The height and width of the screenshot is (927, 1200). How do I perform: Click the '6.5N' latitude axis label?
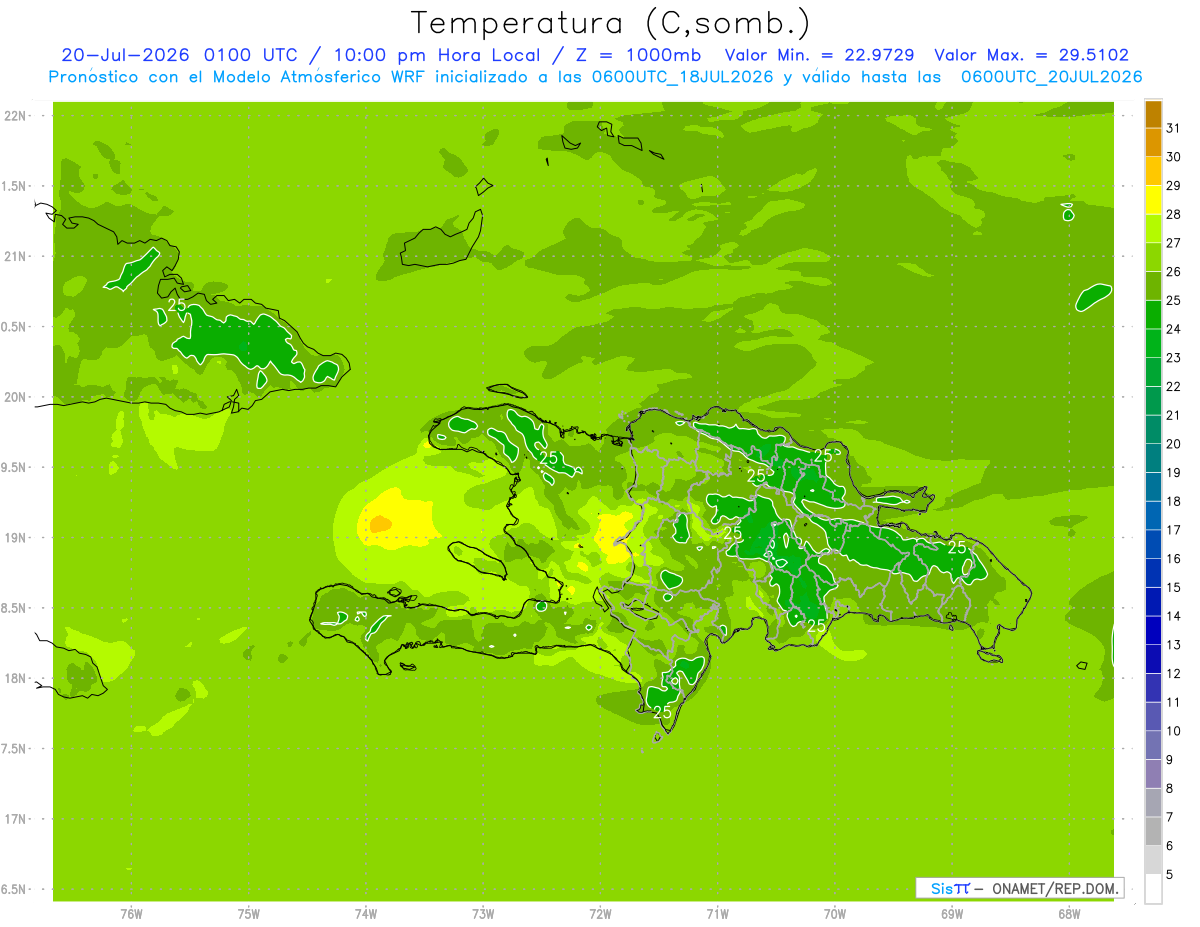click(15, 889)
